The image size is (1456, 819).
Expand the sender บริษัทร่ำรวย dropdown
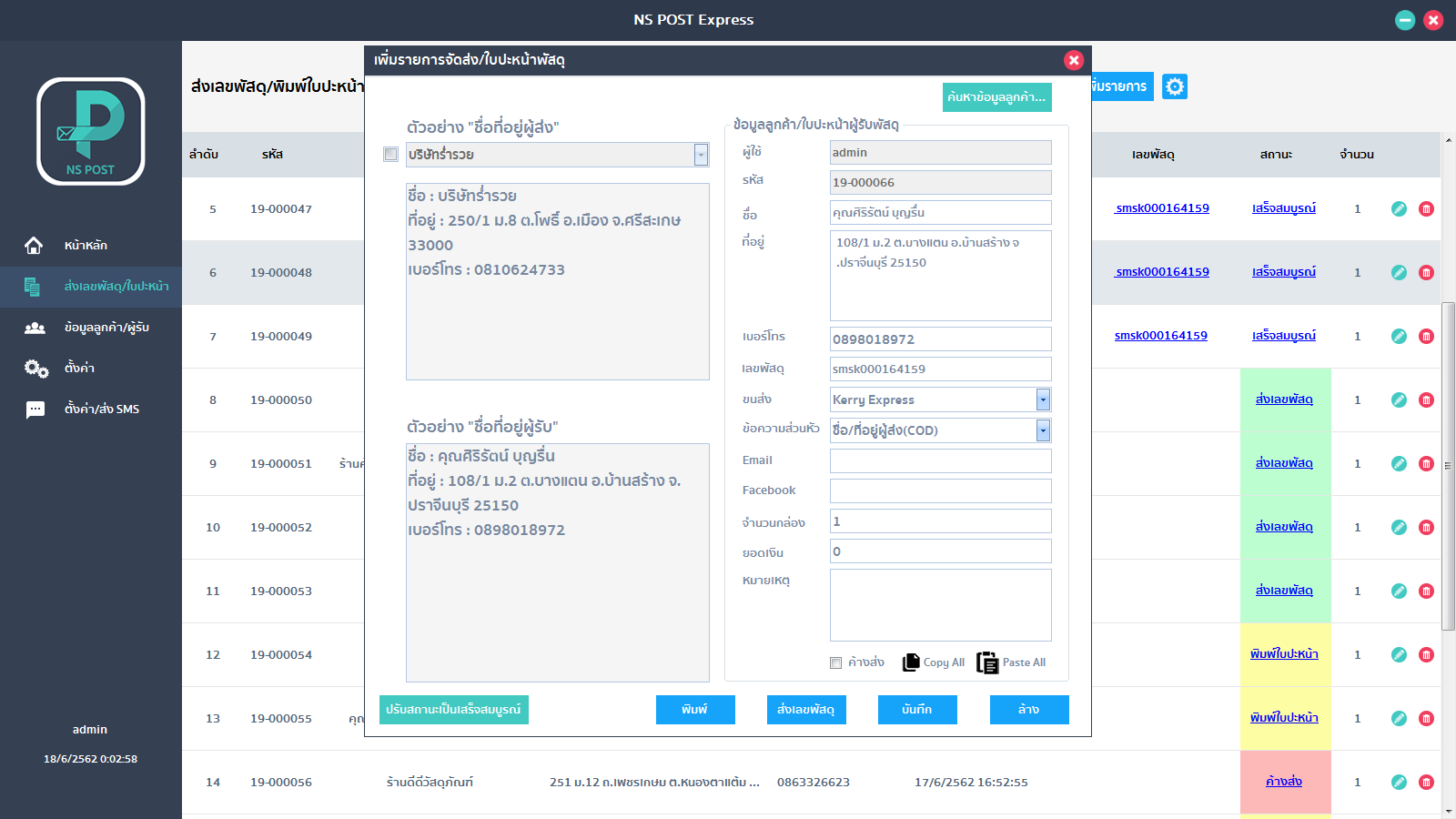(x=701, y=155)
